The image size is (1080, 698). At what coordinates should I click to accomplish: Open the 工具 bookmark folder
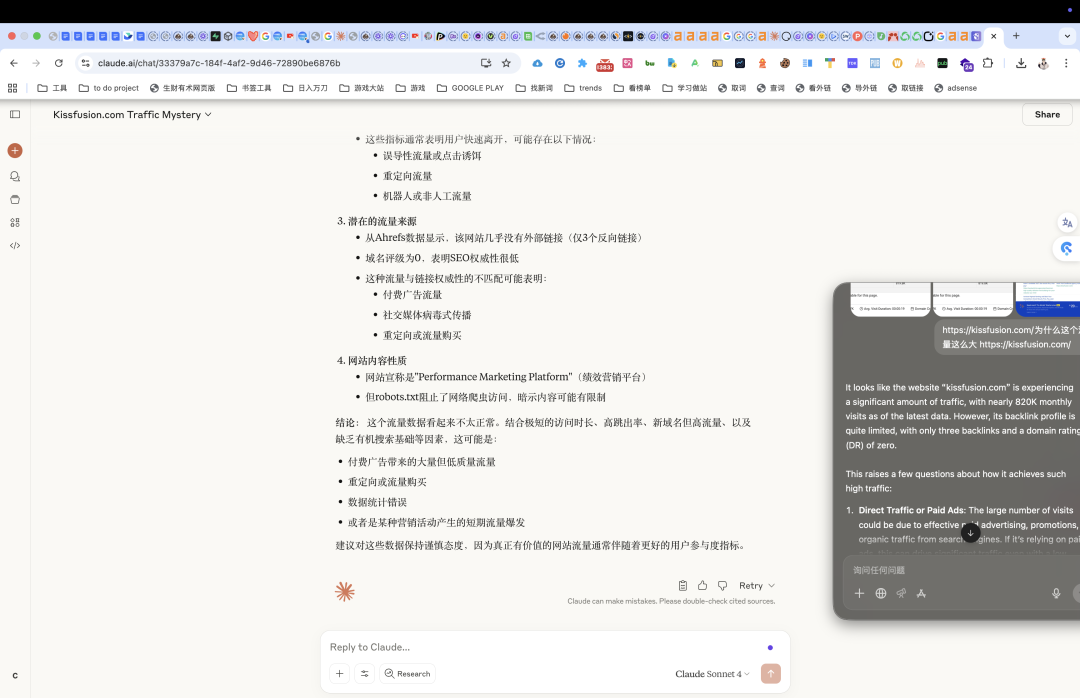pos(52,88)
